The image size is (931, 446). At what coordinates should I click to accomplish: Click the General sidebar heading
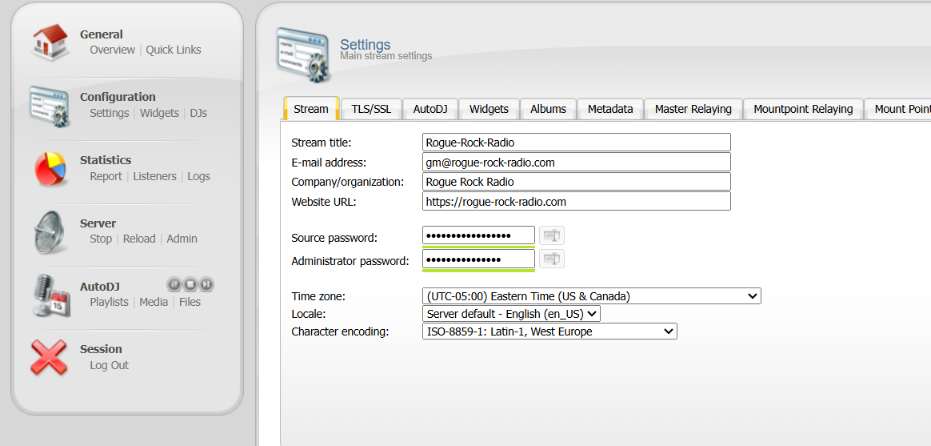click(102, 34)
